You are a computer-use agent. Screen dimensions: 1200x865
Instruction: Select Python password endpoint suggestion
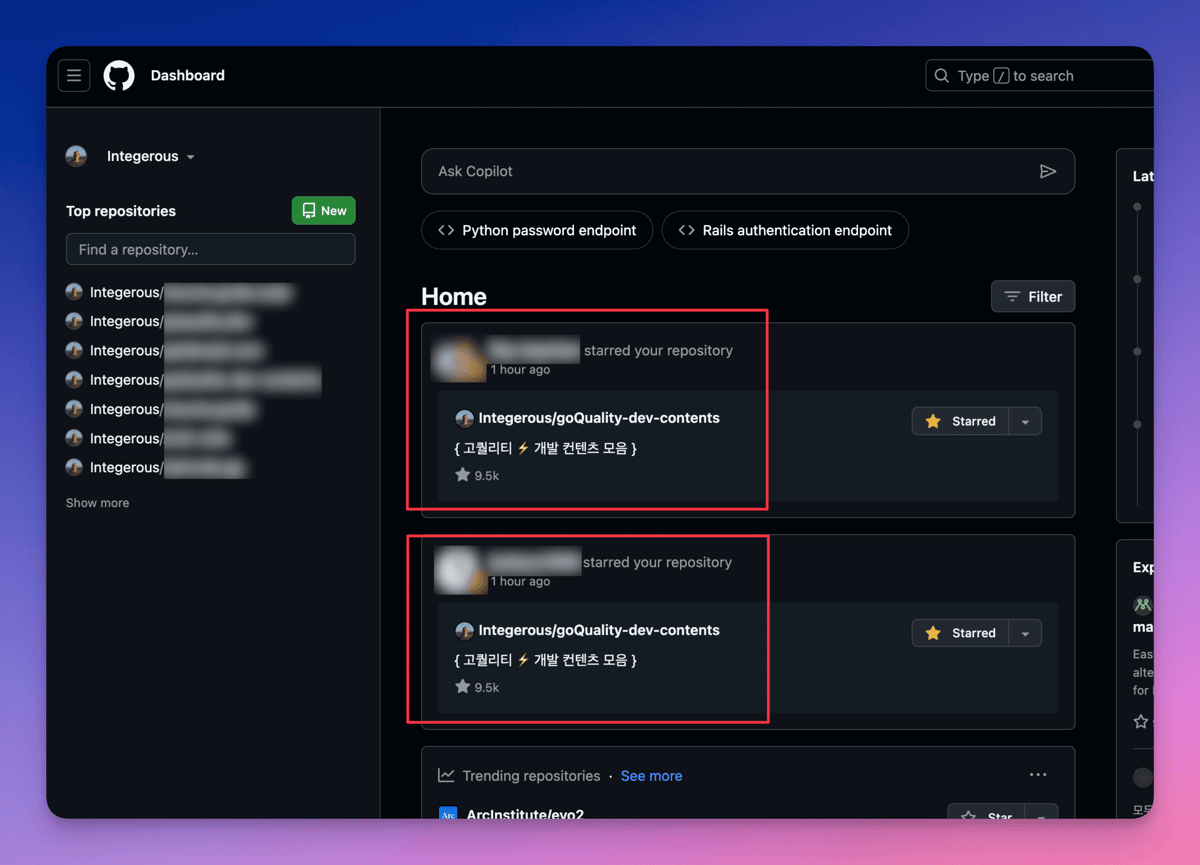537,230
